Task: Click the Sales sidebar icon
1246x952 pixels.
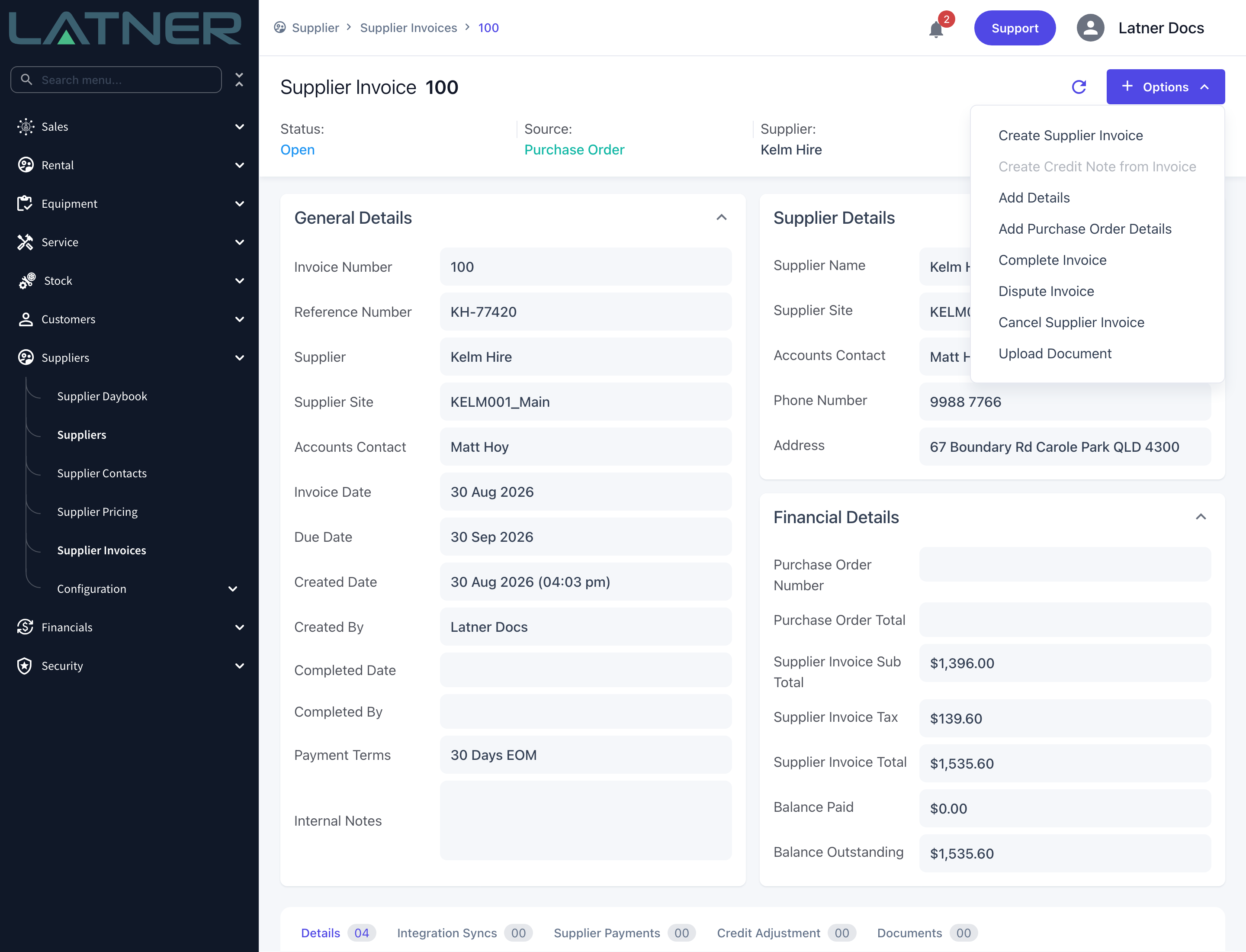Action: [26, 126]
